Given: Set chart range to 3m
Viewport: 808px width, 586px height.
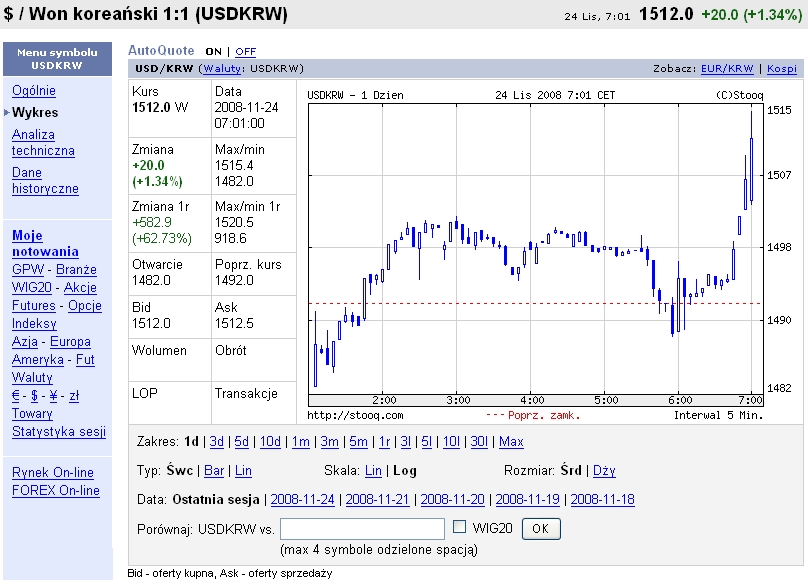Looking at the screenshot, I should click(329, 442).
